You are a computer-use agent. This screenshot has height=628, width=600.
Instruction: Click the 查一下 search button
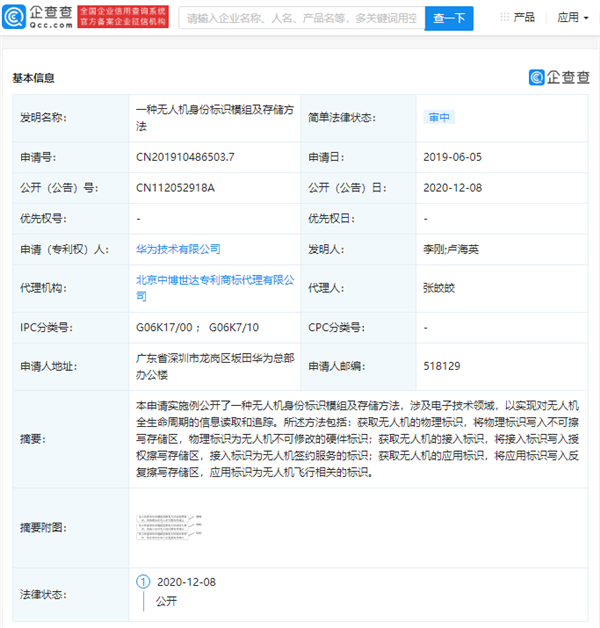pyautogui.click(x=449, y=18)
